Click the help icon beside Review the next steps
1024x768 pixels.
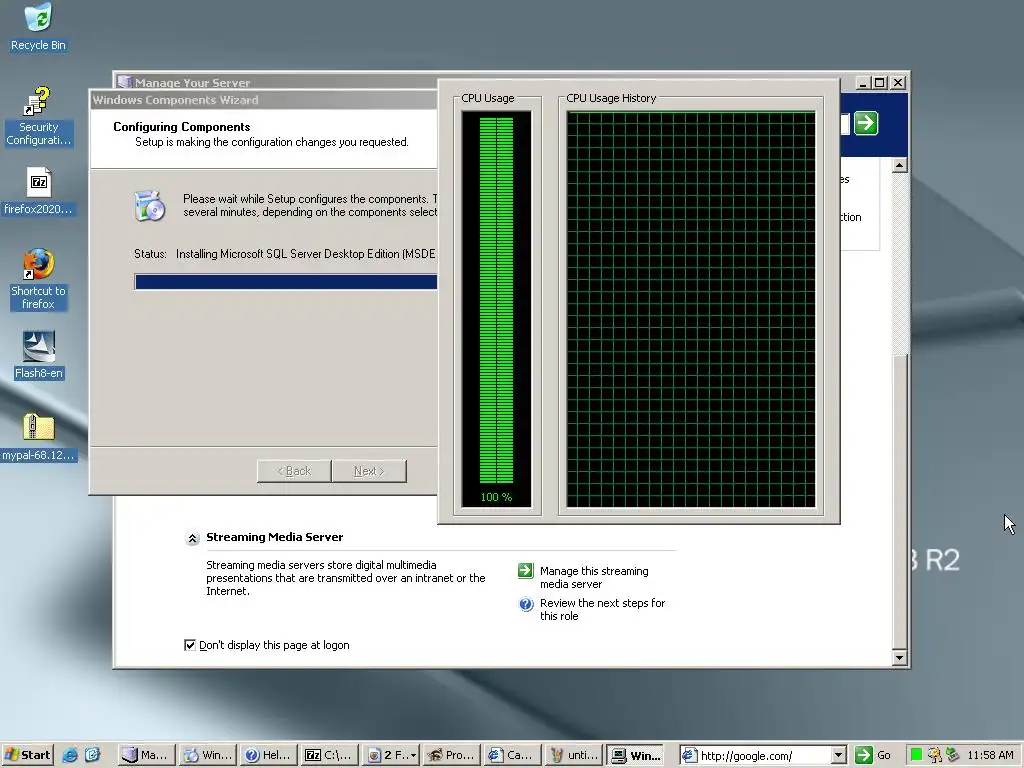coord(526,604)
